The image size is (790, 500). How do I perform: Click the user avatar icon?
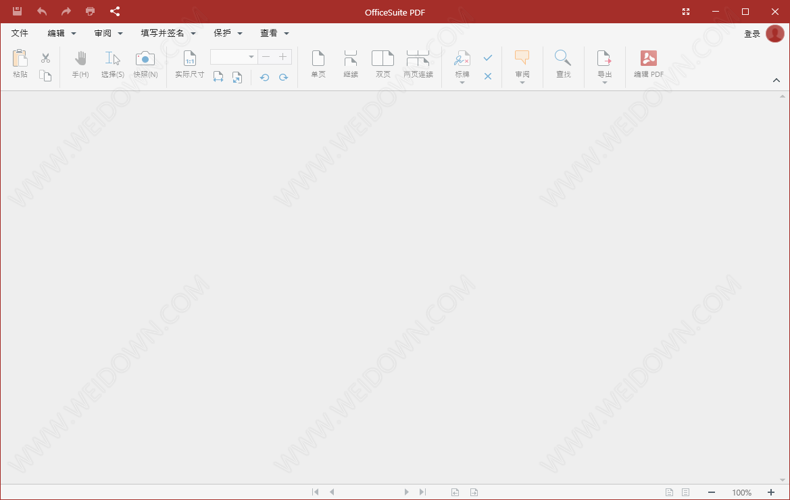(x=775, y=34)
